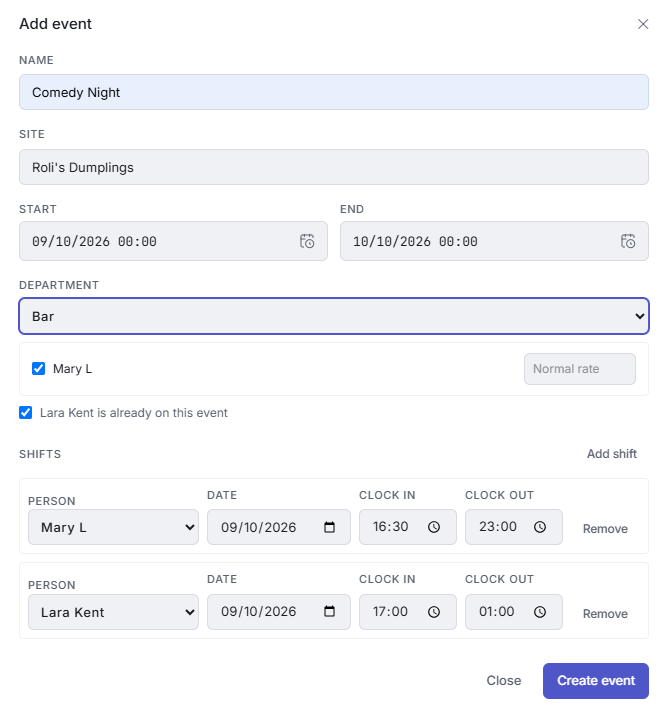Click Mary L shift date 09/10/2026
The width and height of the screenshot is (662, 712).
pyautogui.click(x=279, y=527)
